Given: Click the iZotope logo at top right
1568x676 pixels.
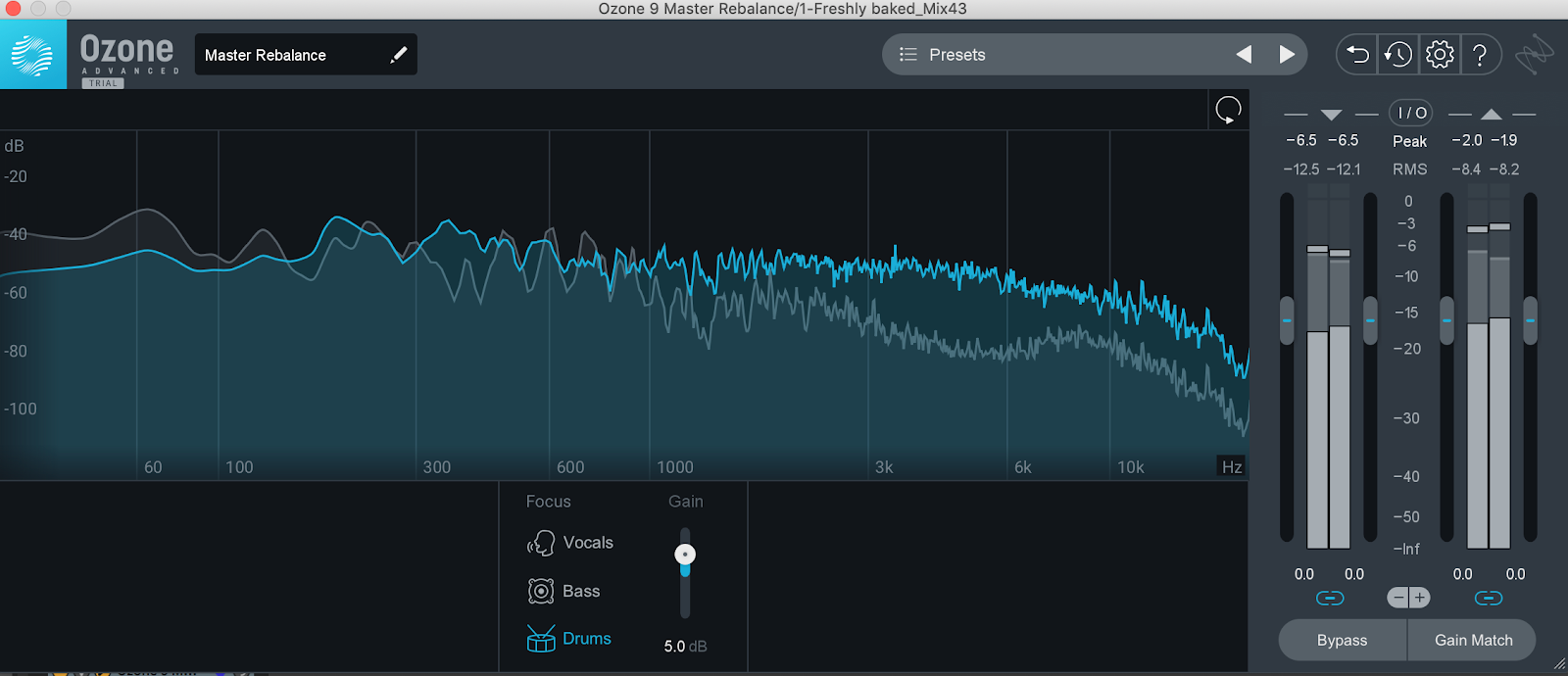Looking at the screenshot, I should click(1535, 55).
